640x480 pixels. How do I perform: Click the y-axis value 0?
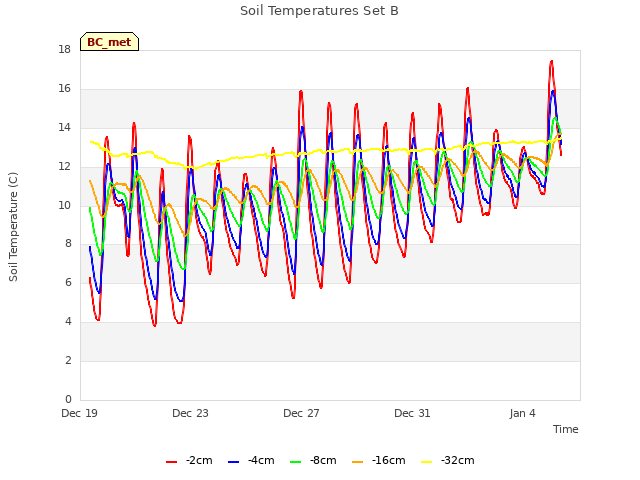coord(68,399)
